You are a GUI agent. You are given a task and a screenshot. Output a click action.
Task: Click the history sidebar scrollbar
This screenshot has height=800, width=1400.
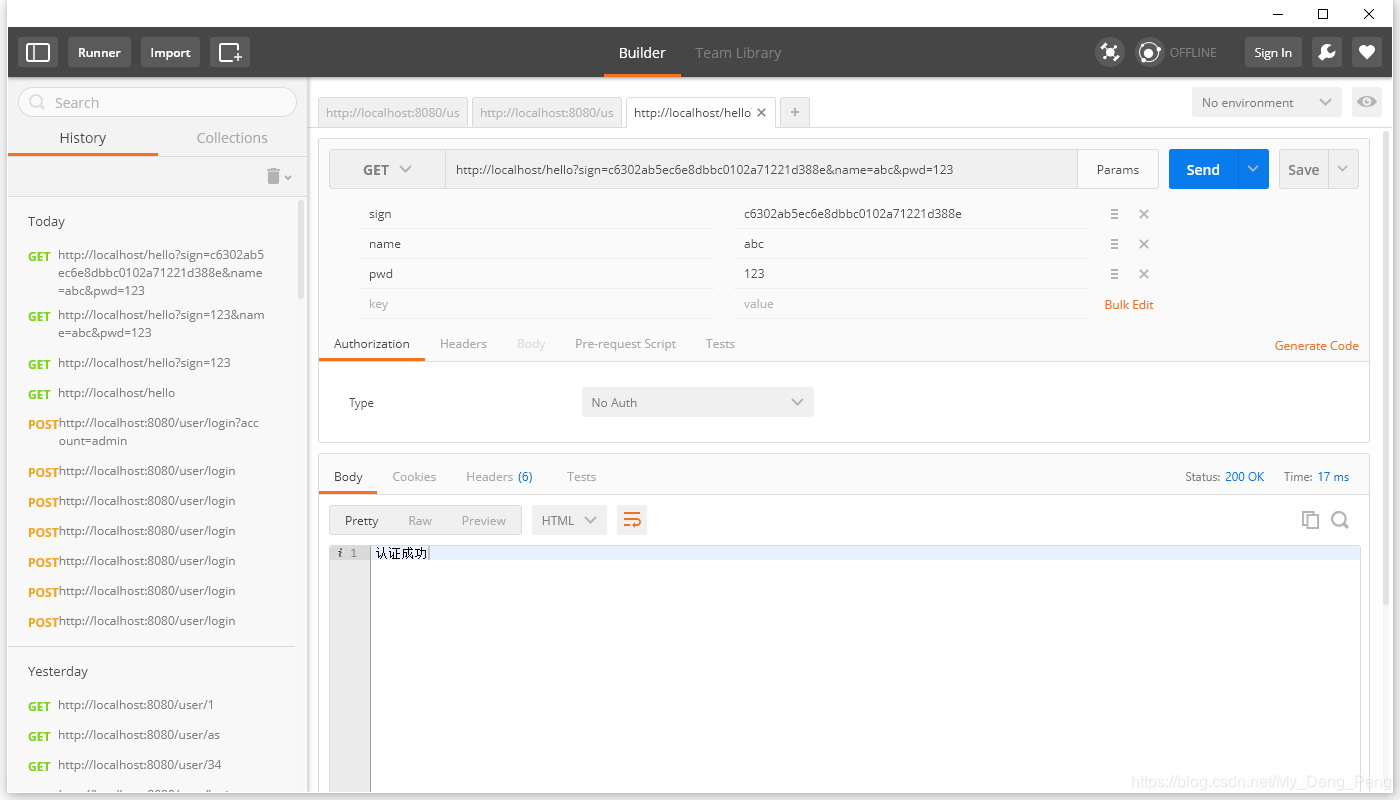[302, 249]
